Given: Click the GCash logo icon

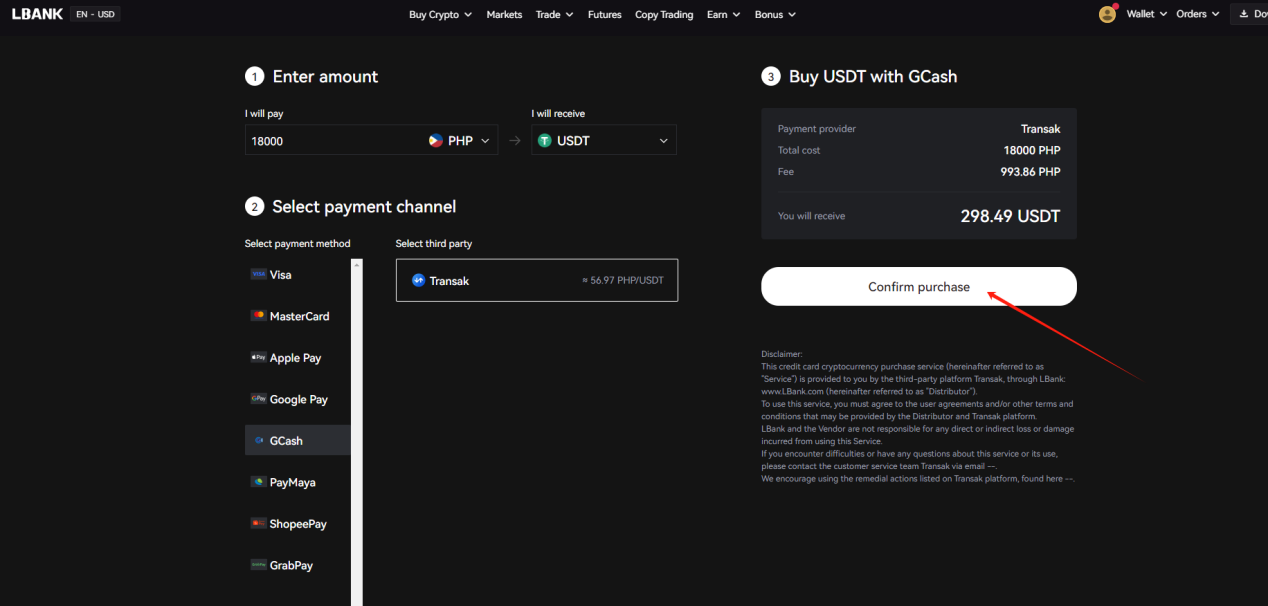Looking at the screenshot, I should (x=258, y=440).
